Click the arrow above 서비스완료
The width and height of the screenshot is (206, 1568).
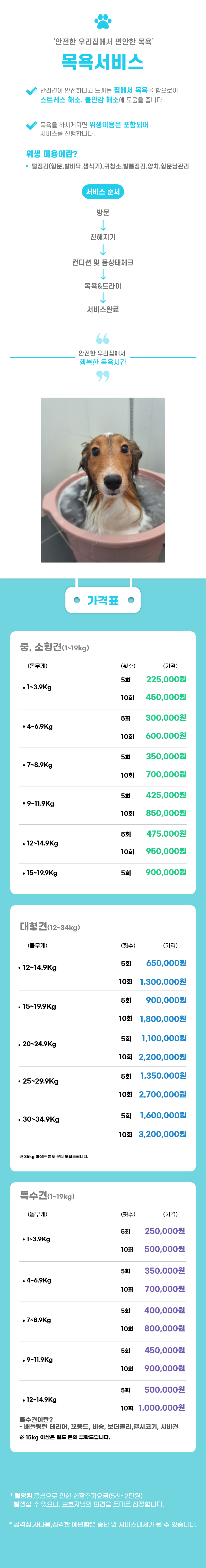pyautogui.click(x=103, y=298)
